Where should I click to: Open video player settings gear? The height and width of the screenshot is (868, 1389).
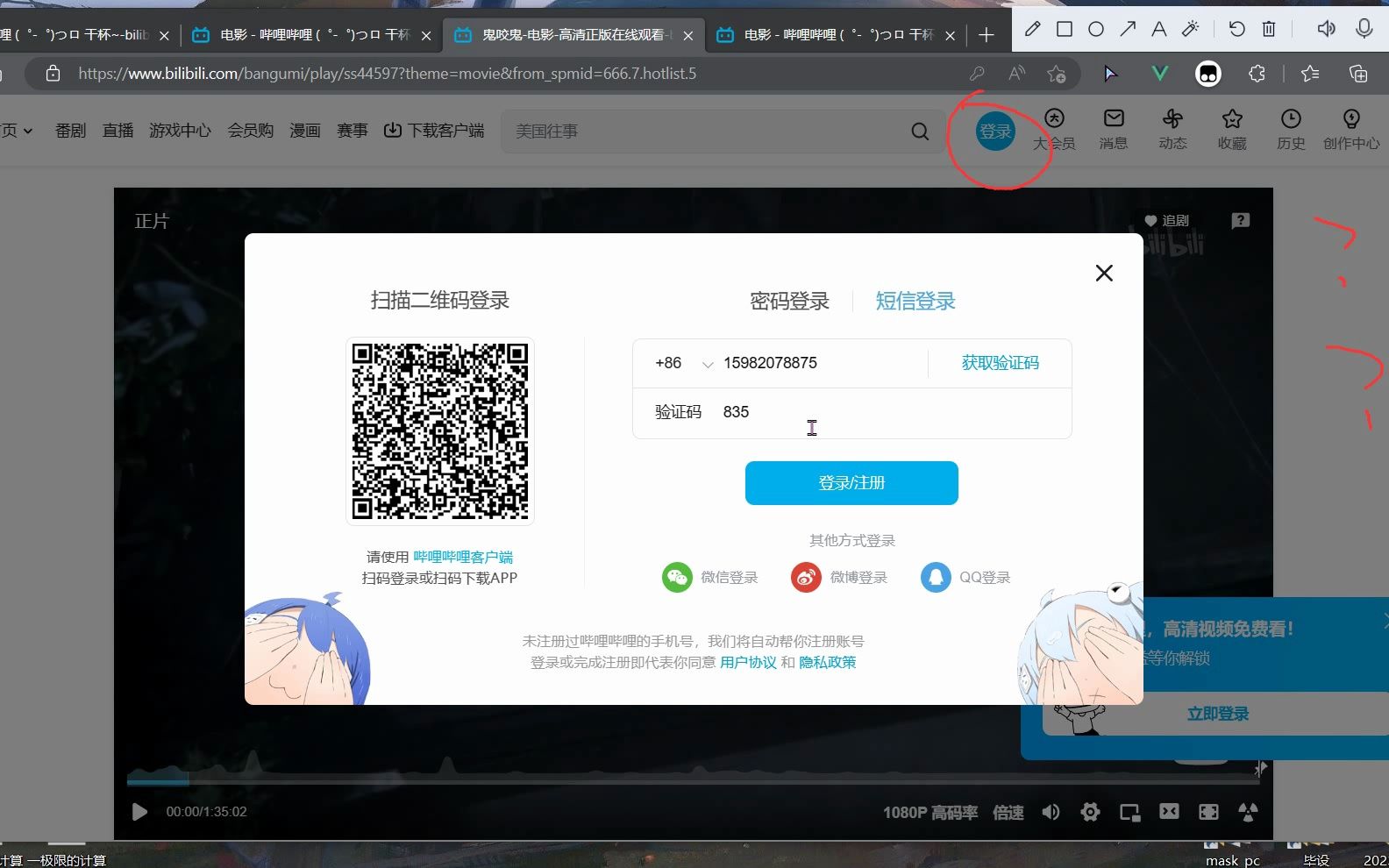pos(1090,812)
